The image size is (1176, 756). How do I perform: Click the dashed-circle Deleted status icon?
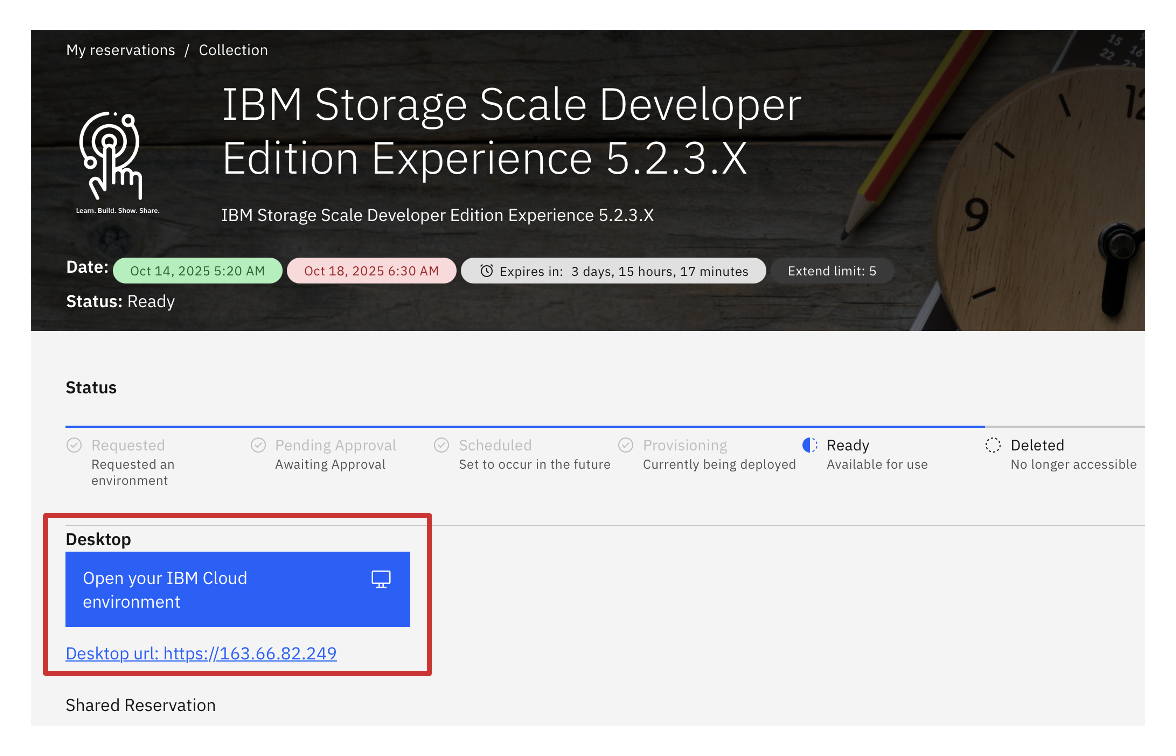pos(993,445)
